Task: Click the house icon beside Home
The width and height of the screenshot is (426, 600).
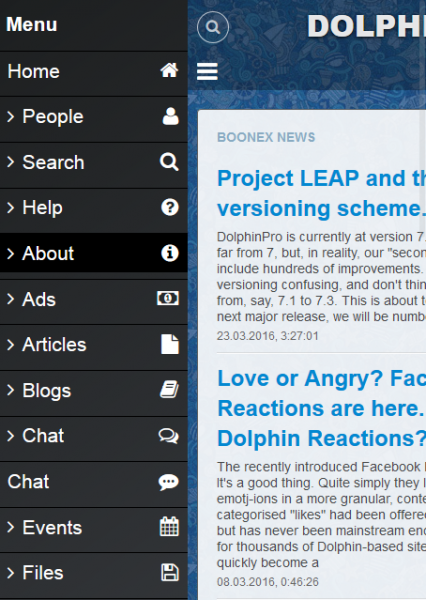Action: [x=169, y=70]
